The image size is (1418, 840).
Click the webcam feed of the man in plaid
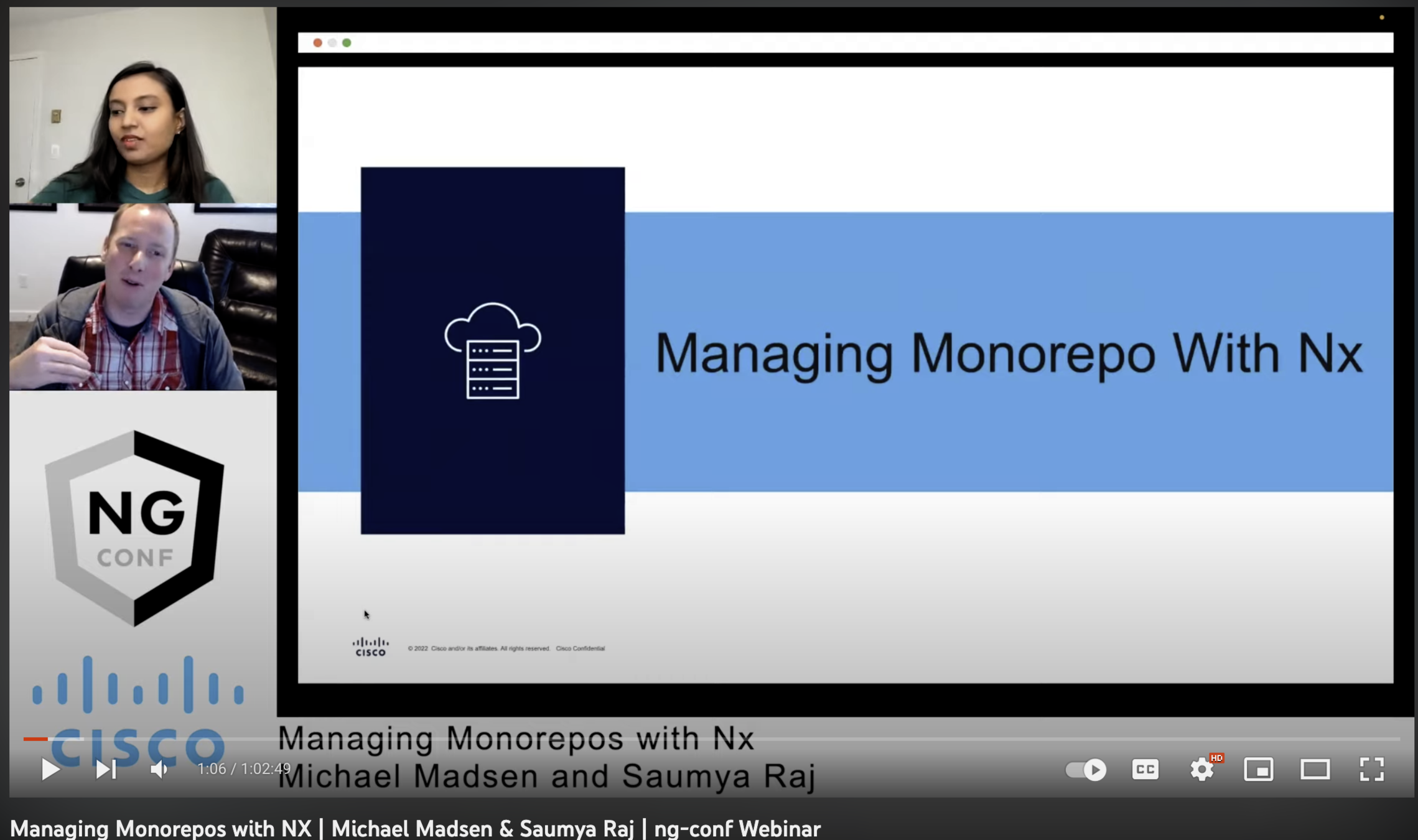pyautogui.click(x=143, y=297)
